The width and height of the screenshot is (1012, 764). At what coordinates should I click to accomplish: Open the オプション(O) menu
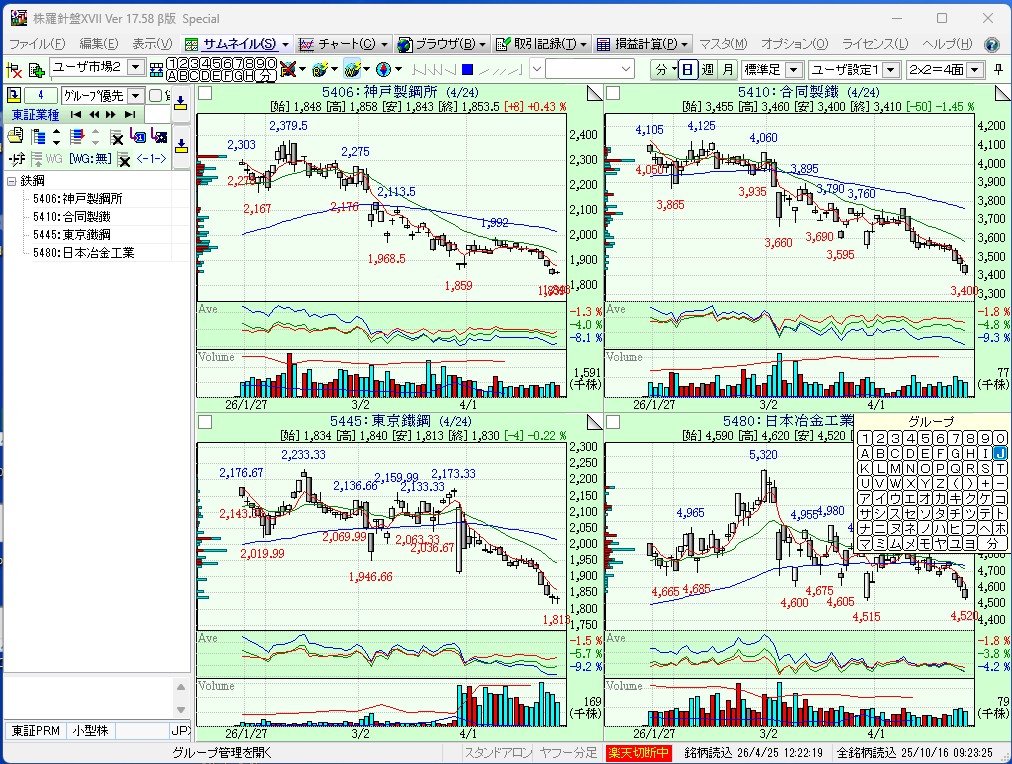[794, 44]
